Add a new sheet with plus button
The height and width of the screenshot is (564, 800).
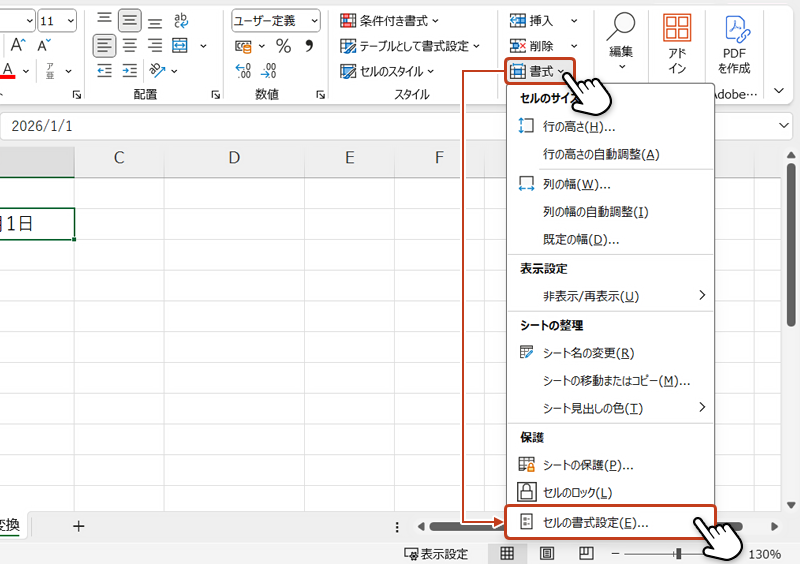[x=79, y=526]
